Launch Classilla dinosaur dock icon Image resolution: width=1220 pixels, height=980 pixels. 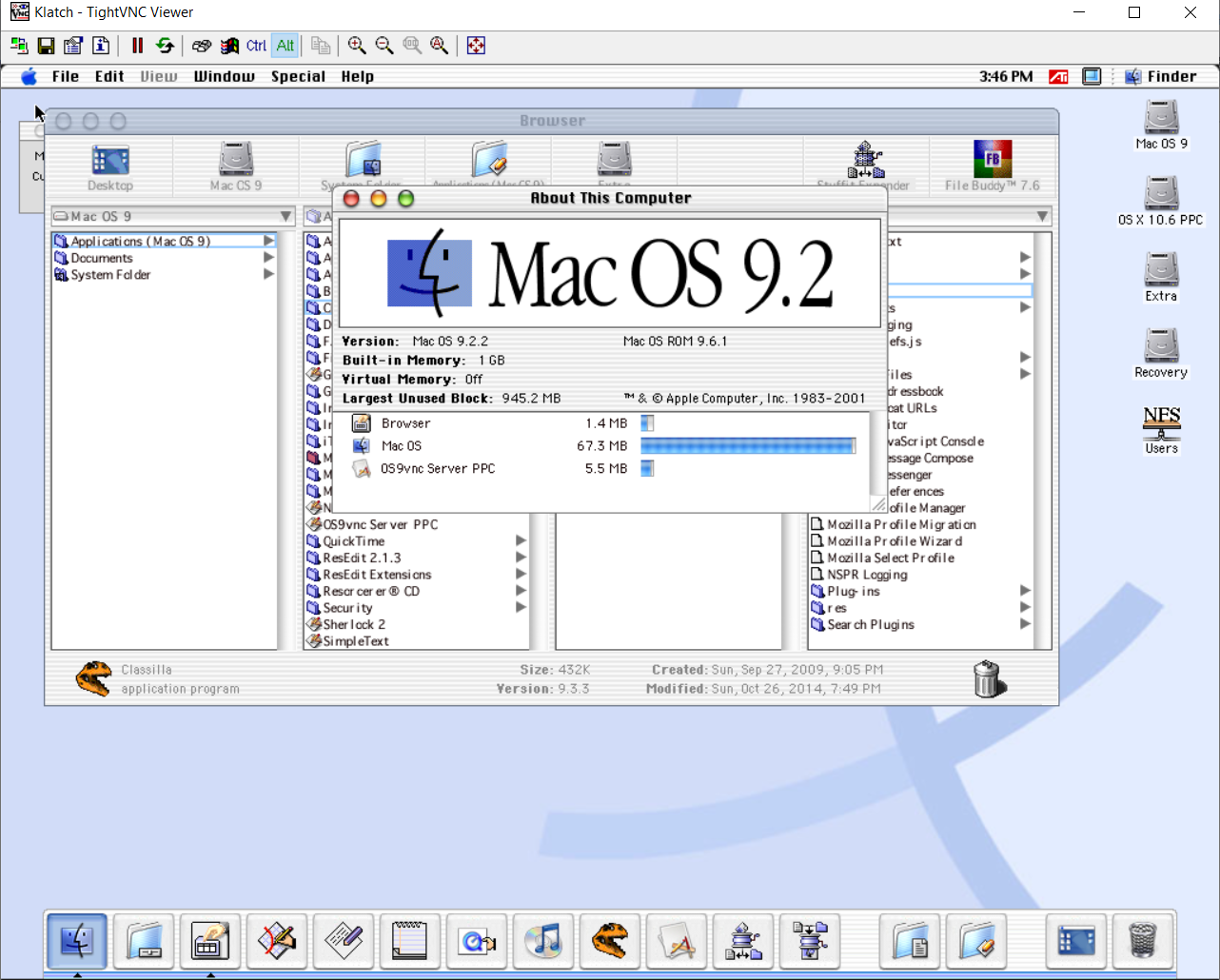click(x=610, y=942)
